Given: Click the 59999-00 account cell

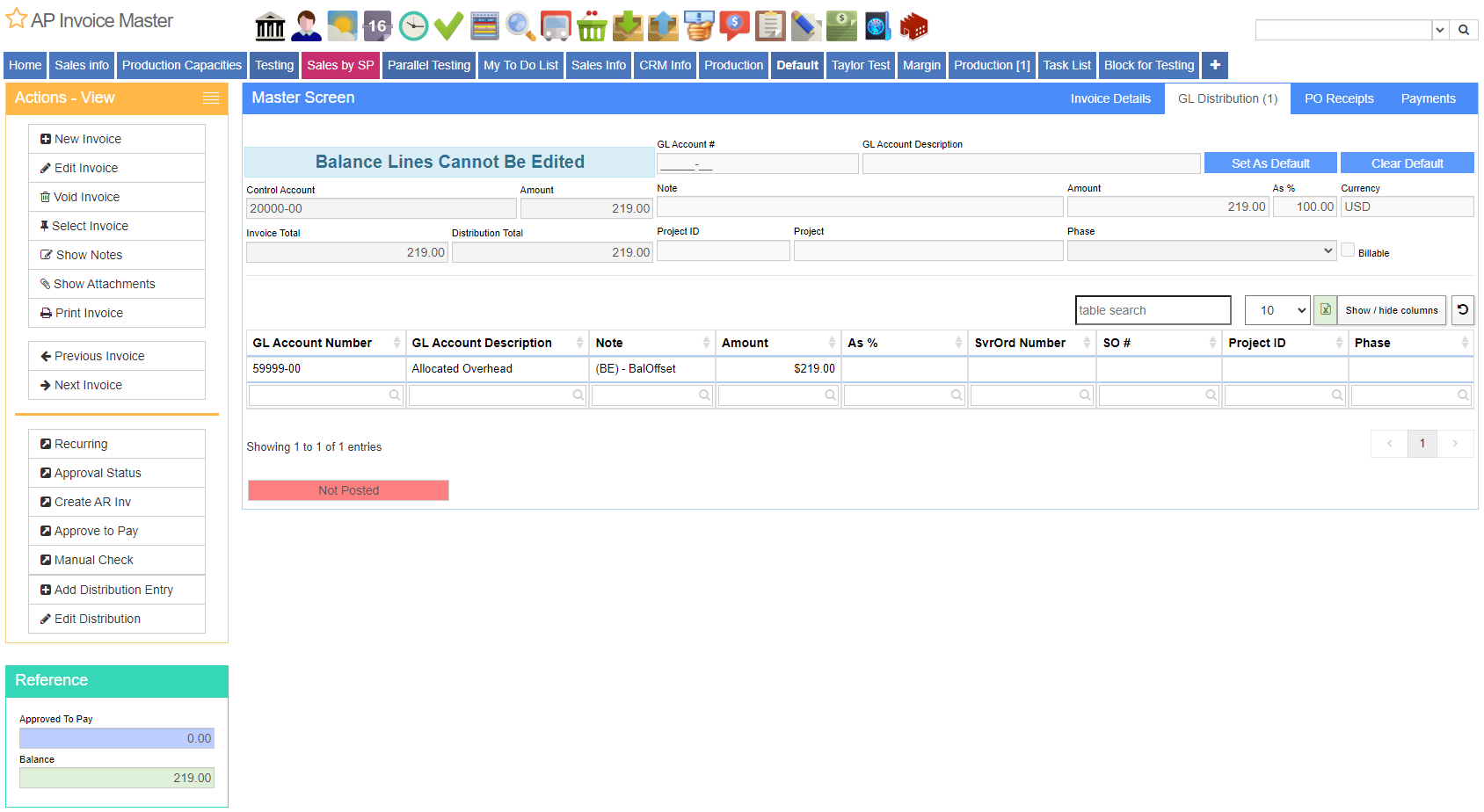Looking at the screenshot, I should coord(326,369).
